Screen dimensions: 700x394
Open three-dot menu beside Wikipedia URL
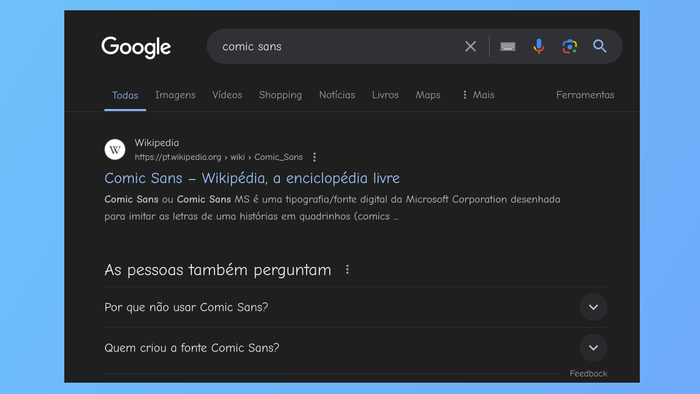[314, 157]
